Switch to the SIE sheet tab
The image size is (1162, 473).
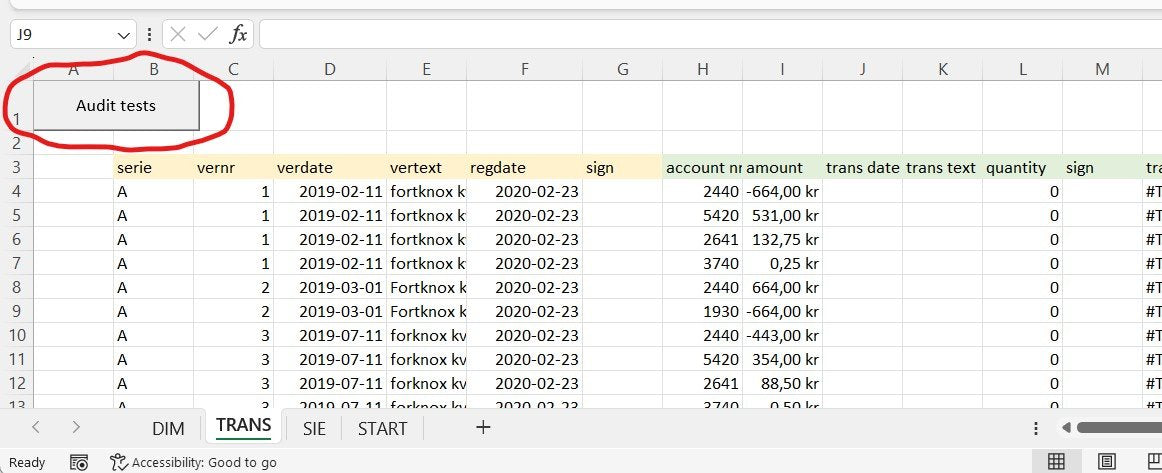pyautogui.click(x=313, y=428)
